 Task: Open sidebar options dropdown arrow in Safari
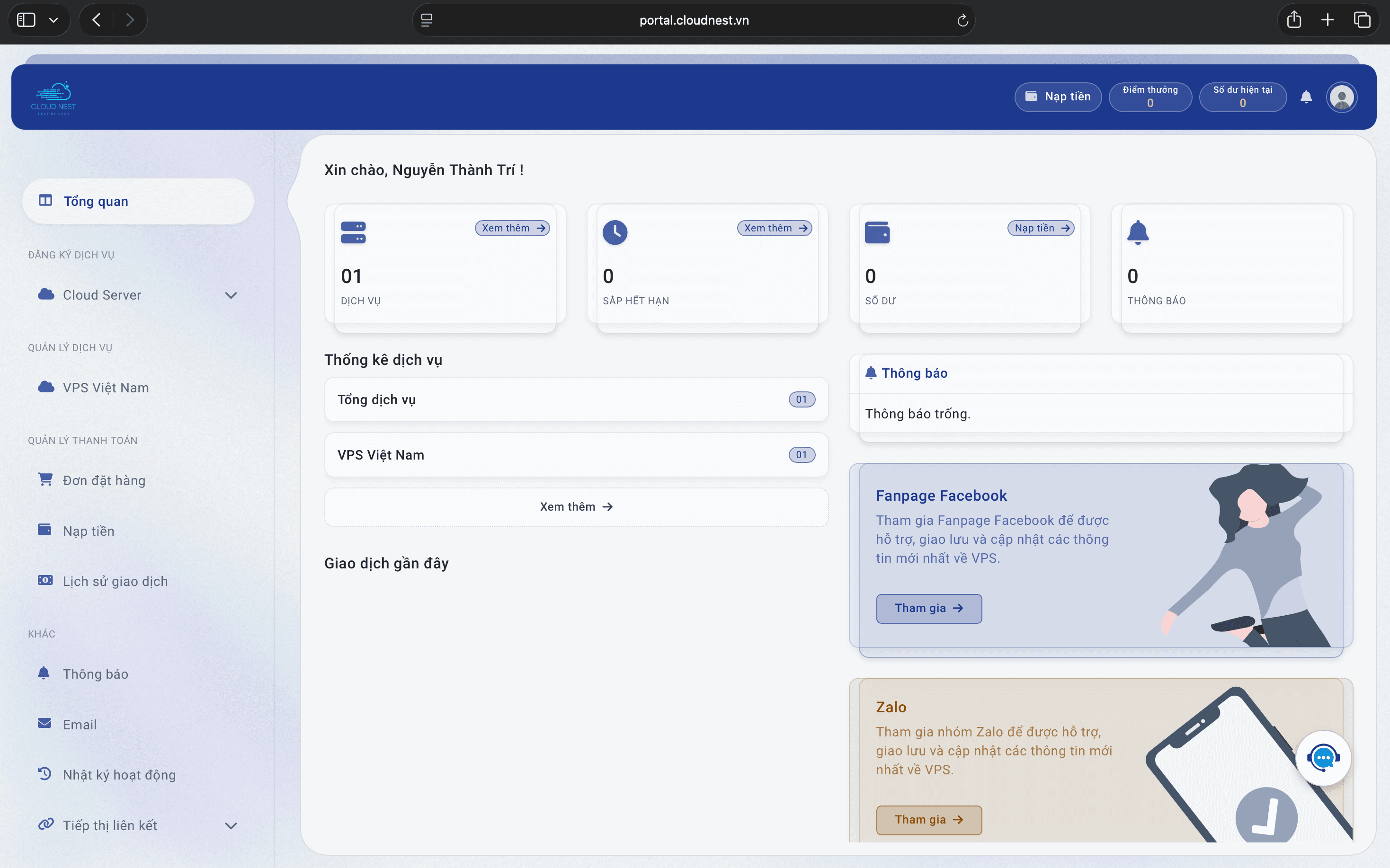click(x=53, y=20)
